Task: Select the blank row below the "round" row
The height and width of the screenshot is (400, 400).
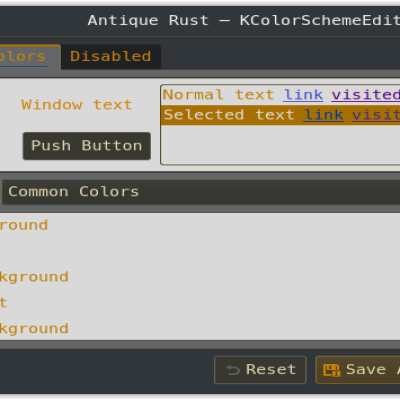Action: 200,251
